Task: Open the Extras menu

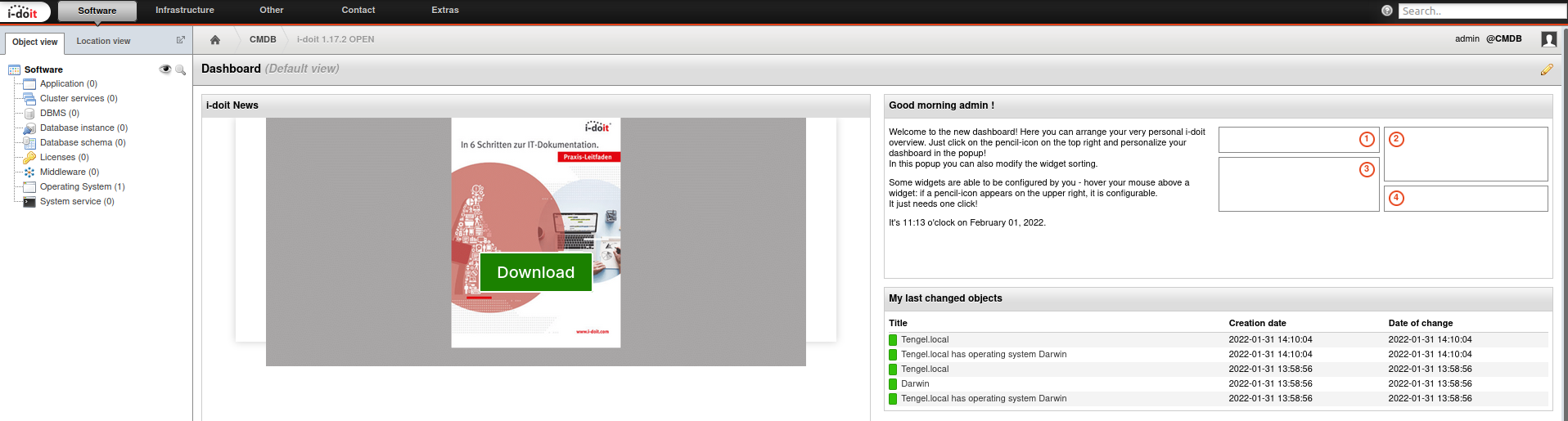Action: pyautogui.click(x=444, y=11)
